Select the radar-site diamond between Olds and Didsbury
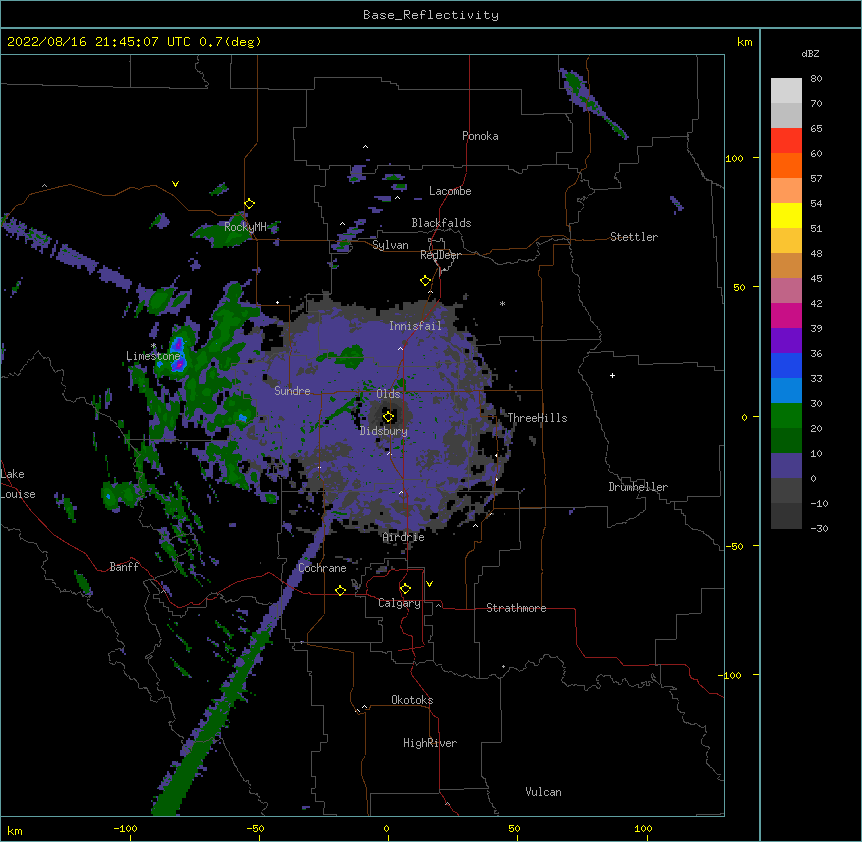Viewport: 862px width, 842px height. (x=388, y=417)
